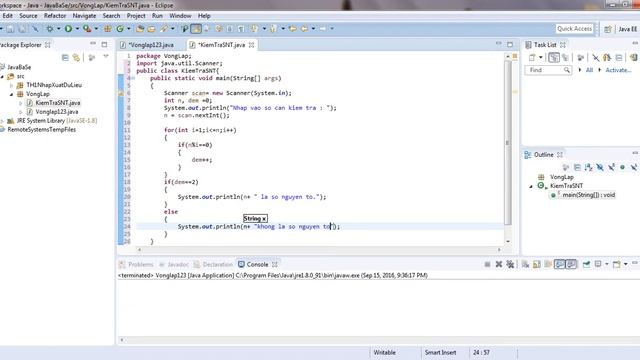Close the KiemTraSNT.java editor tab

251,45
